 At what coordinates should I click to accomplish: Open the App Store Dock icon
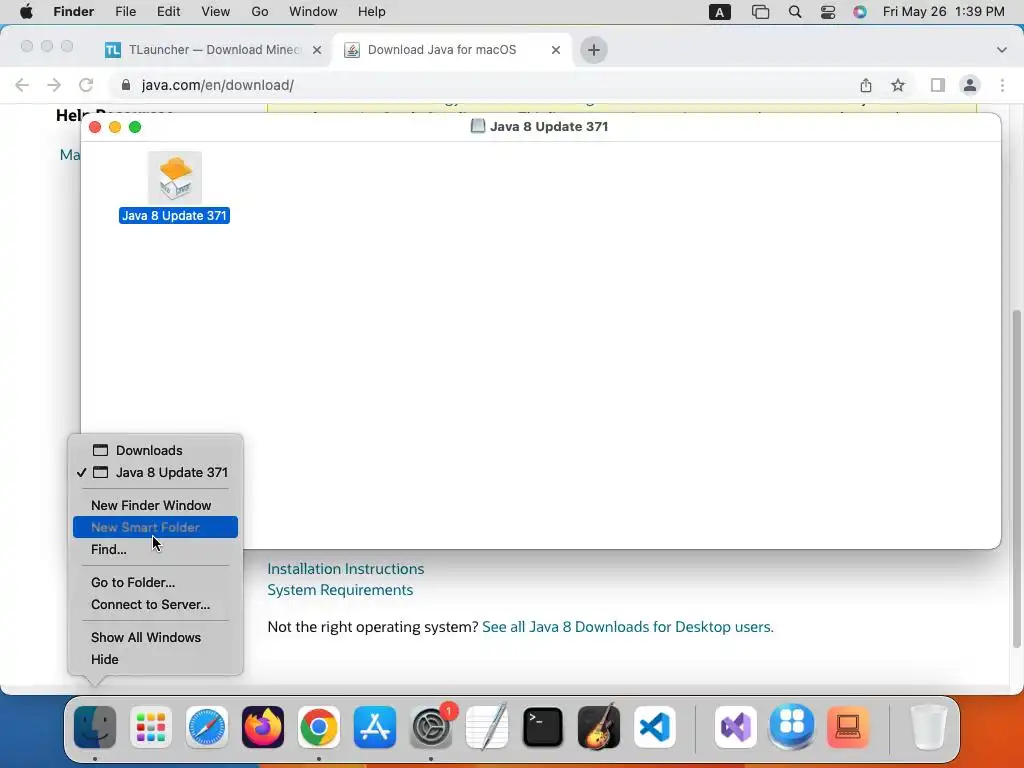375,727
